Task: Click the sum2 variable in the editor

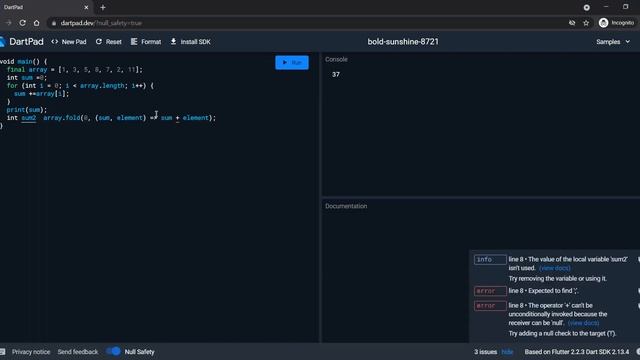Action: click(x=29, y=118)
